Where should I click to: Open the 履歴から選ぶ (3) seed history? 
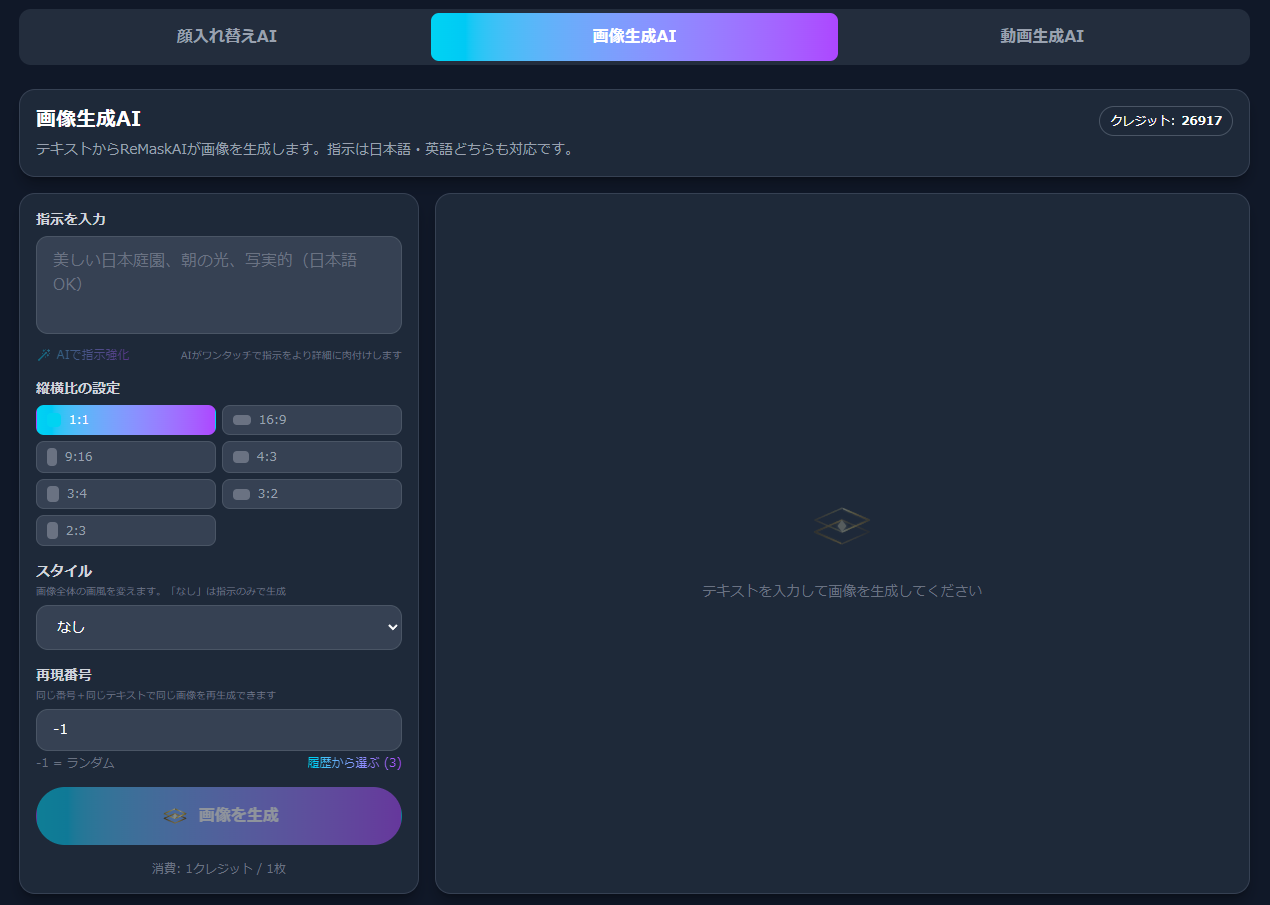pos(354,763)
